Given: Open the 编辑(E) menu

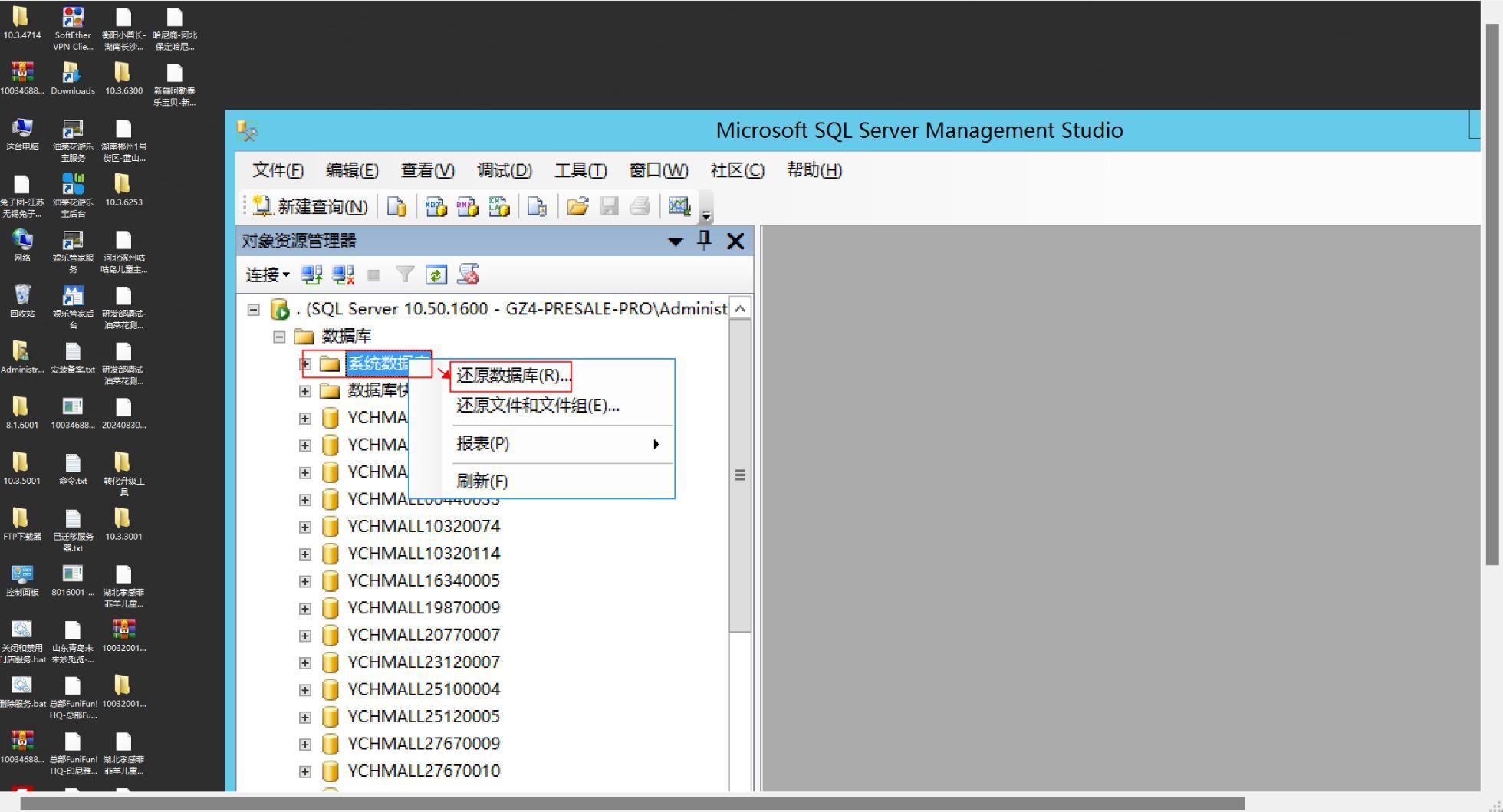Looking at the screenshot, I should pos(352,170).
